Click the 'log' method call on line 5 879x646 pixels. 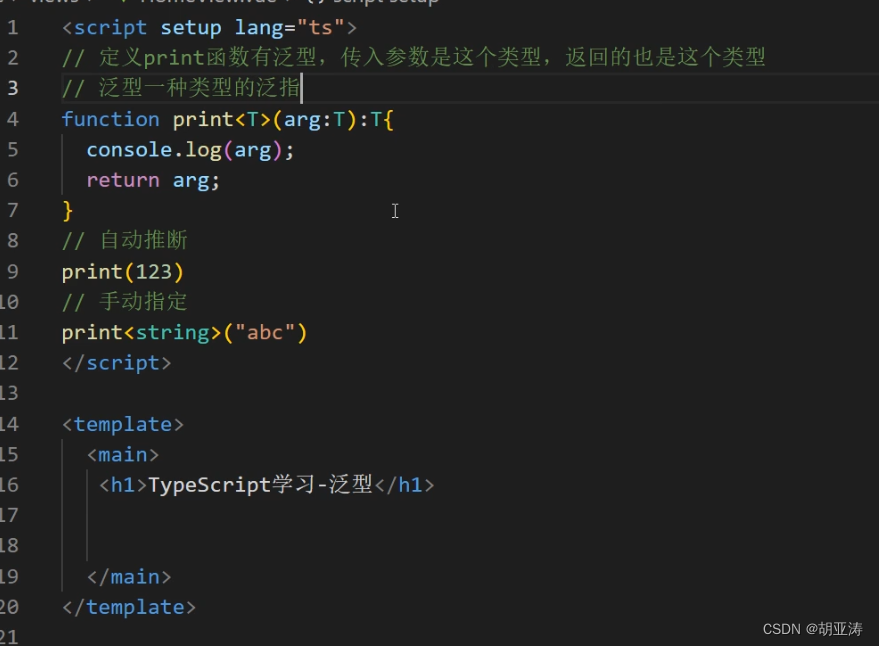point(203,150)
